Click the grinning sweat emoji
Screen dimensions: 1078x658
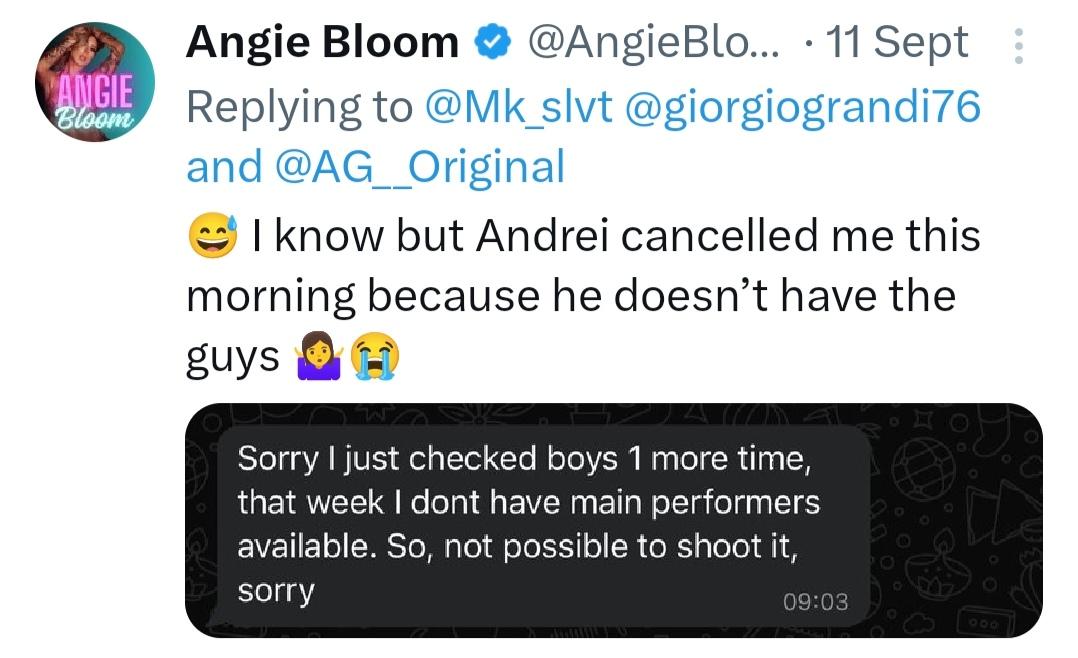point(213,236)
